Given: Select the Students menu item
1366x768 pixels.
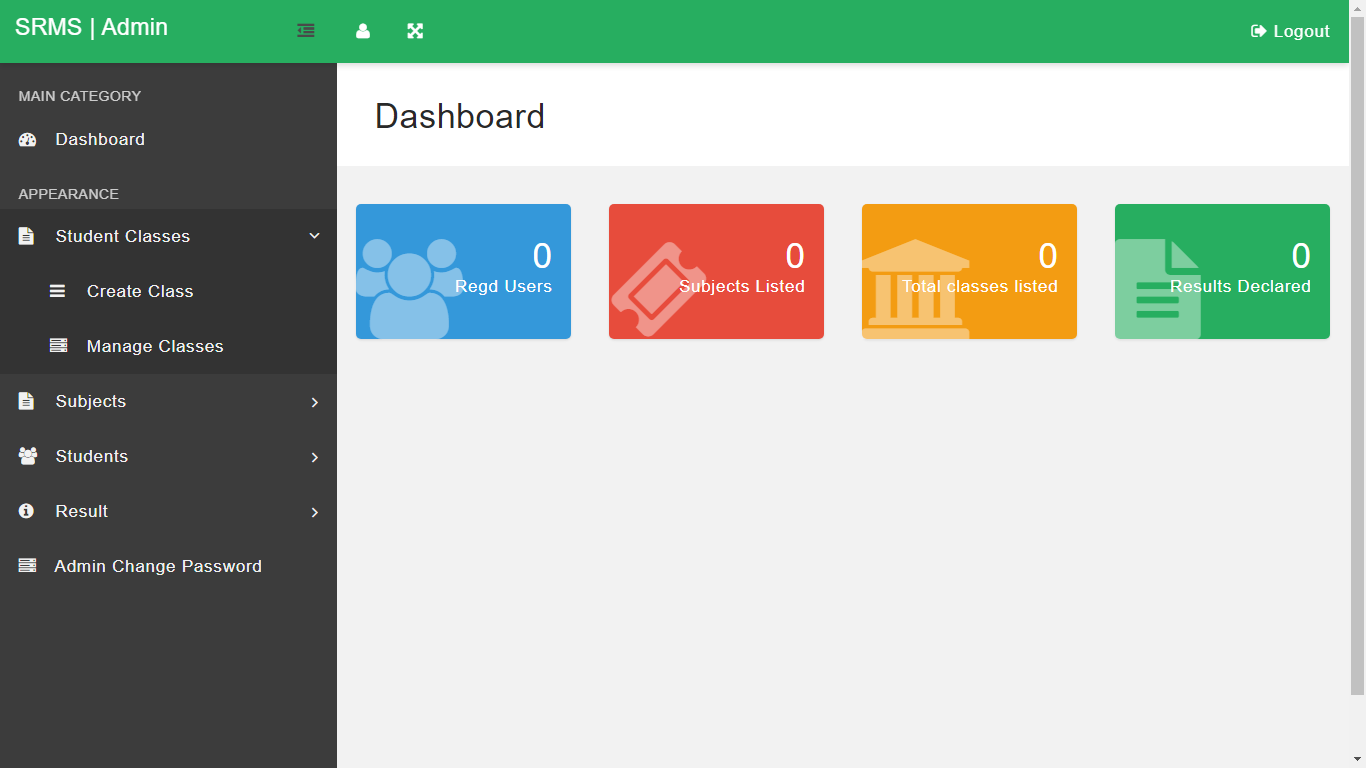Looking at the screenshot, I should click(168, 456).
